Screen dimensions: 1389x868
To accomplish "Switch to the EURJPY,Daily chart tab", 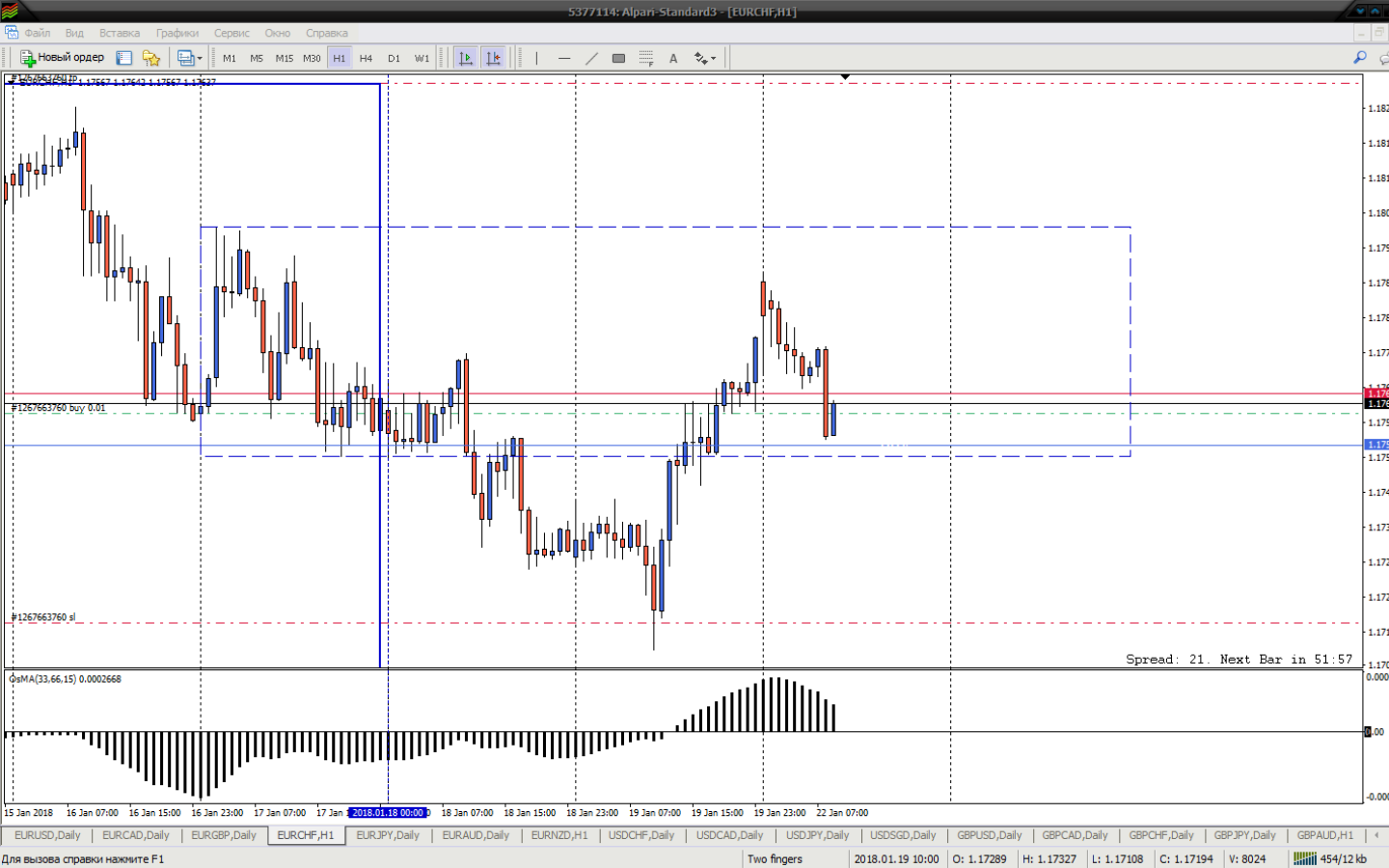I will [388, 835].
